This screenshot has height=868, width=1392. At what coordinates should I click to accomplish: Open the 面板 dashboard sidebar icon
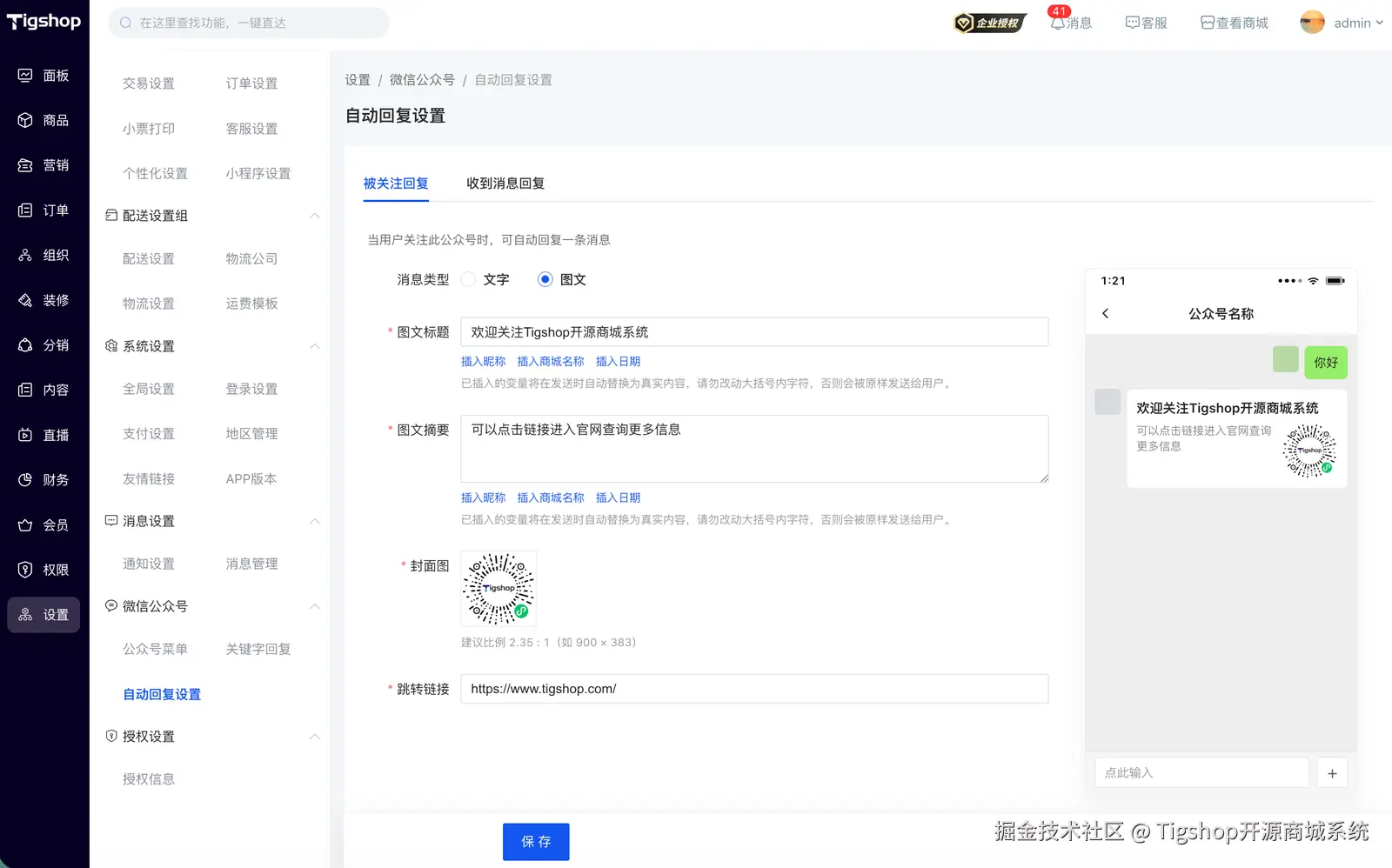(25, 76)
